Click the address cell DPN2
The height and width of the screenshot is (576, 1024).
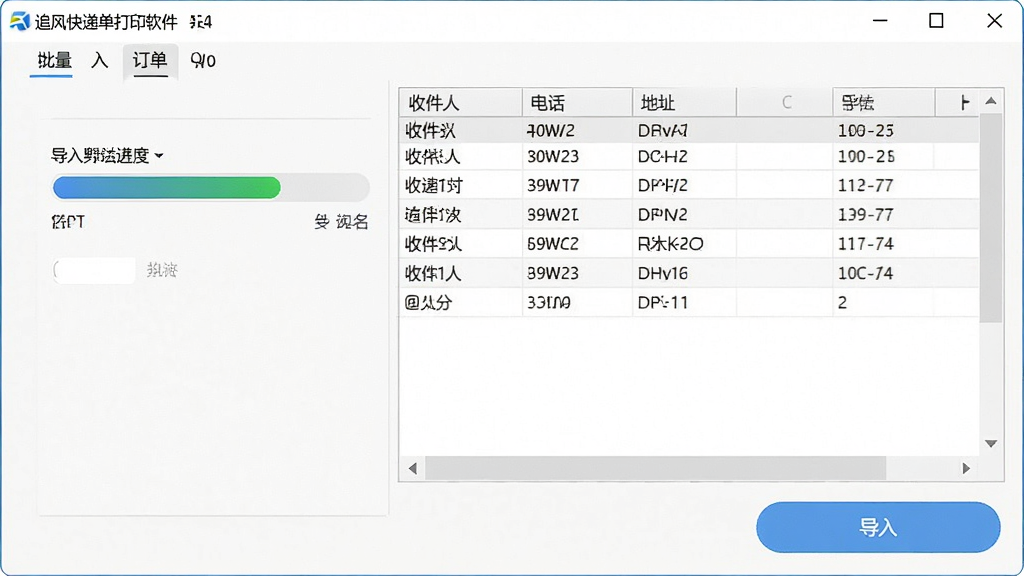684,215
